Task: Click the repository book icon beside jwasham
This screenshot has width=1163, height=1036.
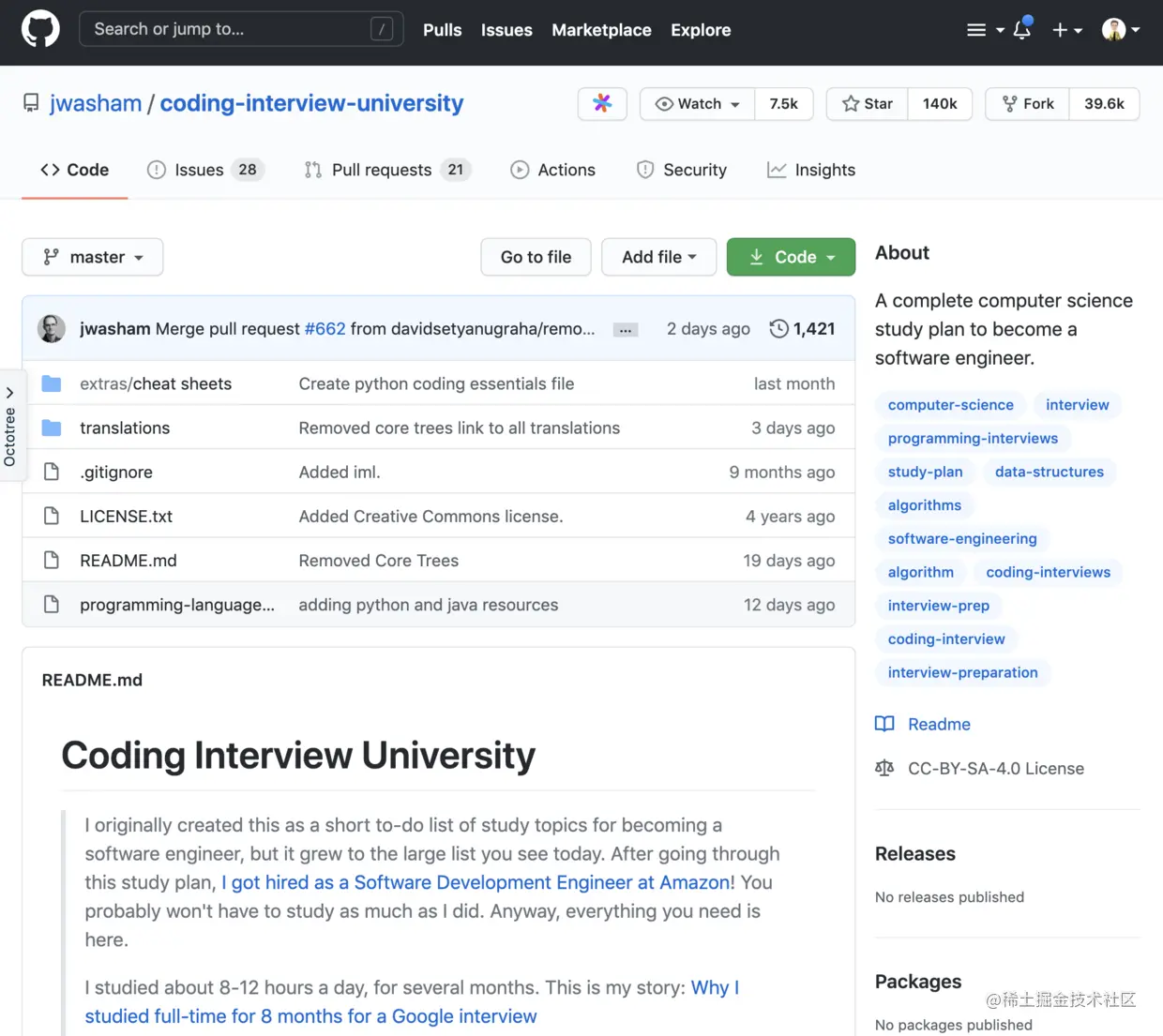Action: 32,103
